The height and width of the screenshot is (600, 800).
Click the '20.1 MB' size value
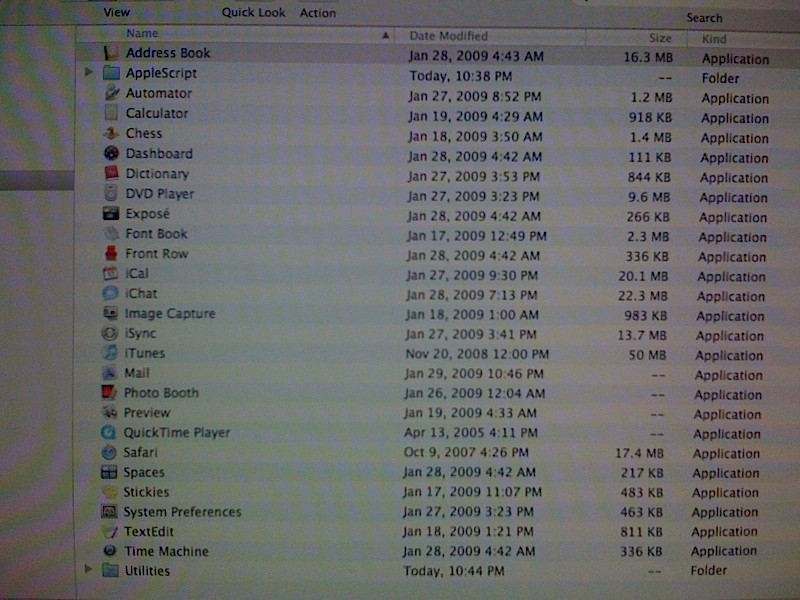tap(643, 277)
